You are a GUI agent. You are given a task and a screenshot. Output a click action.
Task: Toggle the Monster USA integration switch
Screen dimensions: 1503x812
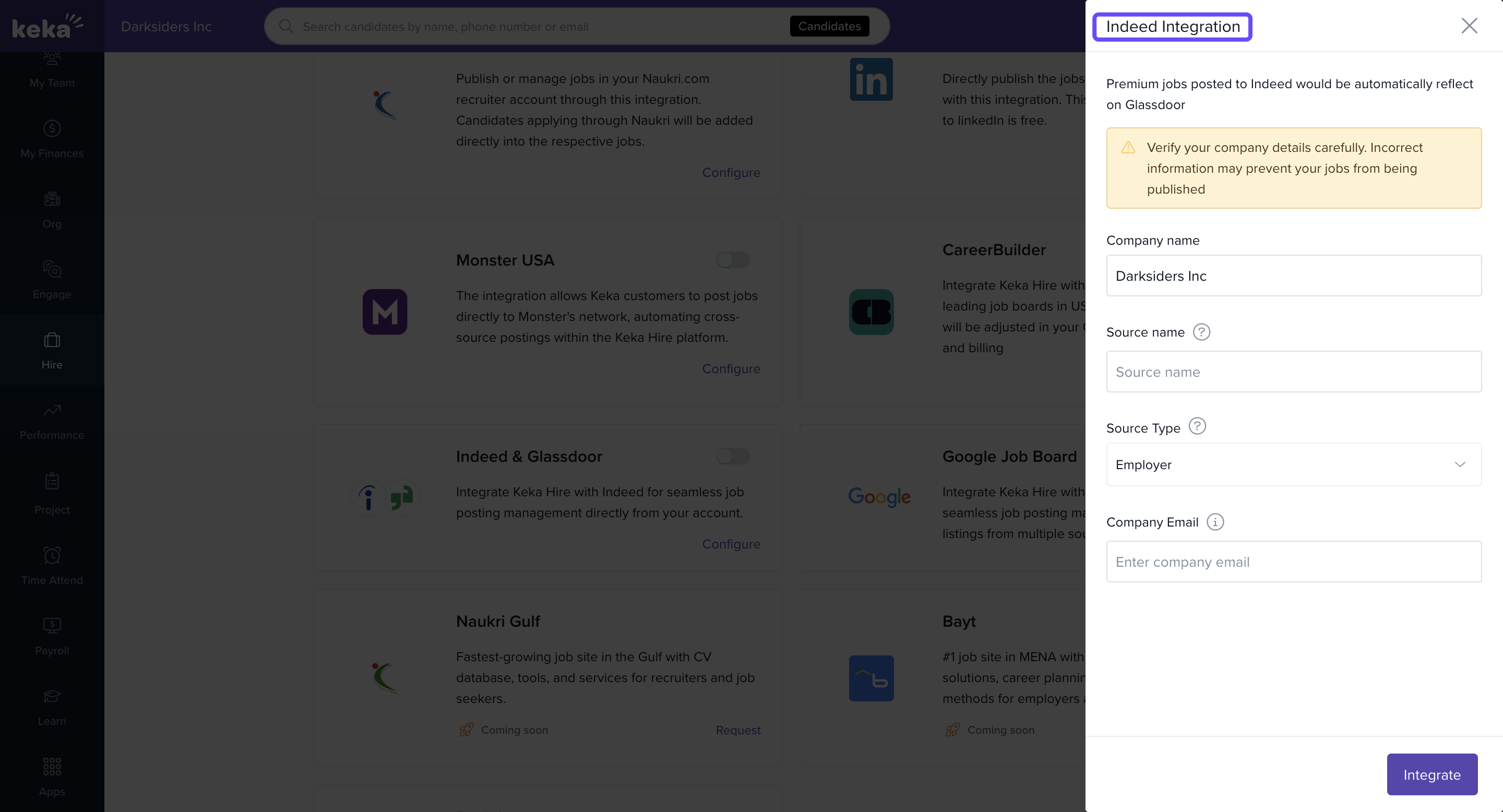click(x=733, y=259)
